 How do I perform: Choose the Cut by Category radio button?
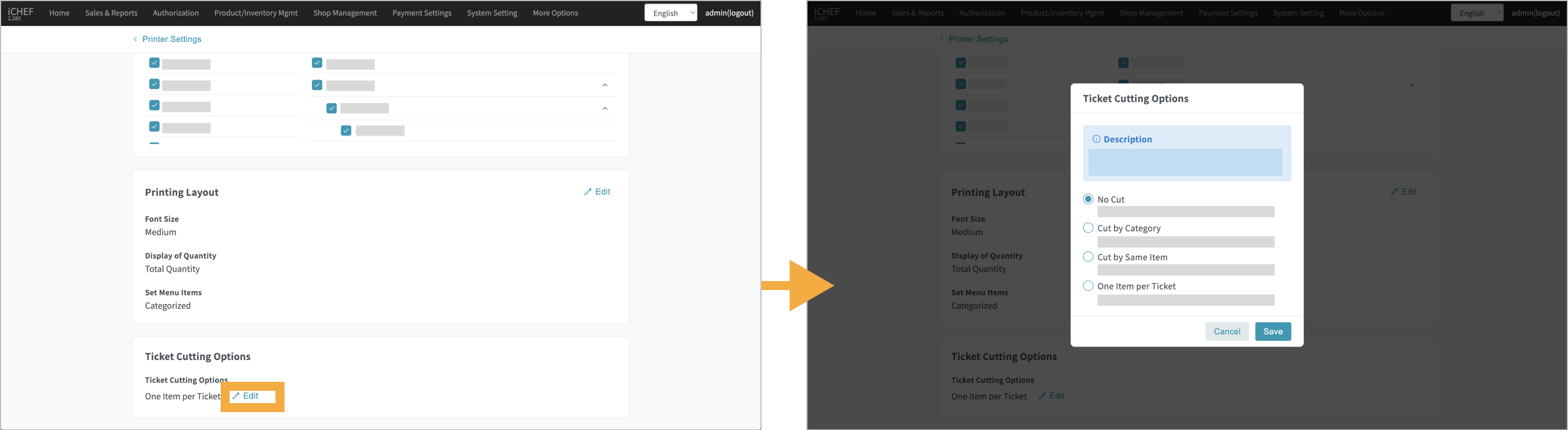1088,228
